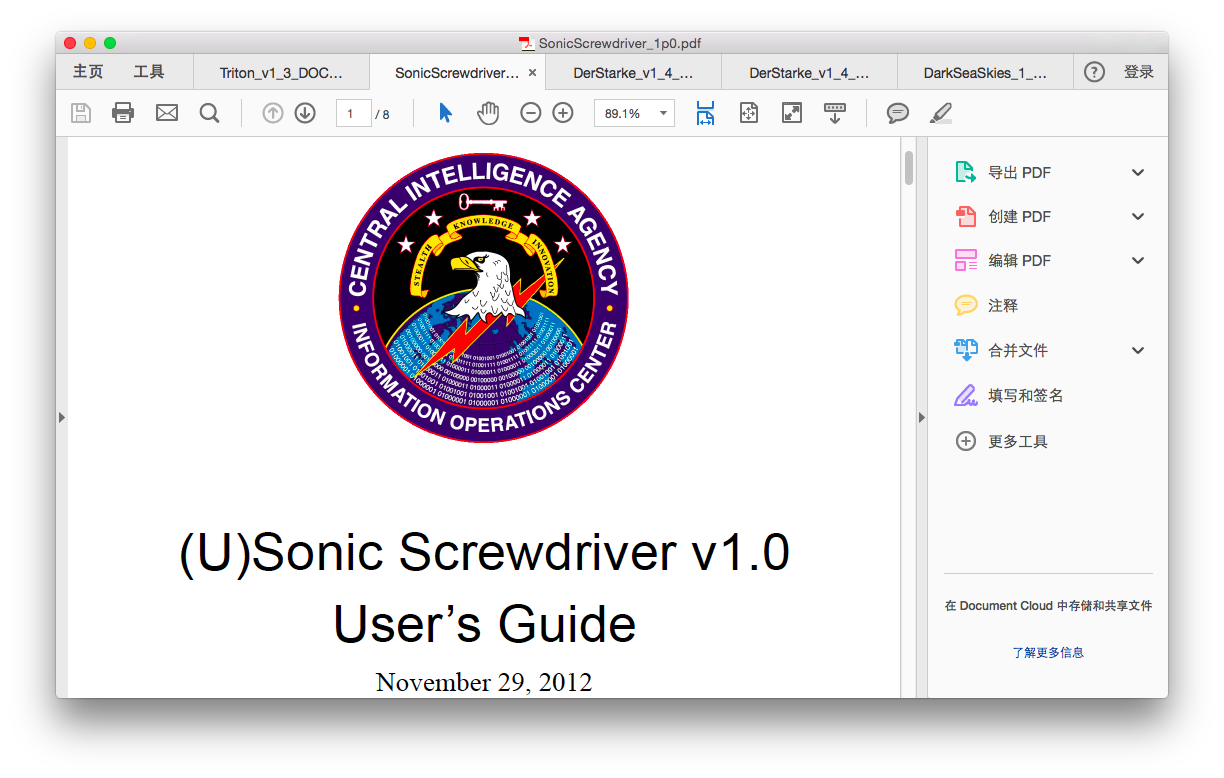
Task: Open read mode keyboard download icon
Action: 835,113
